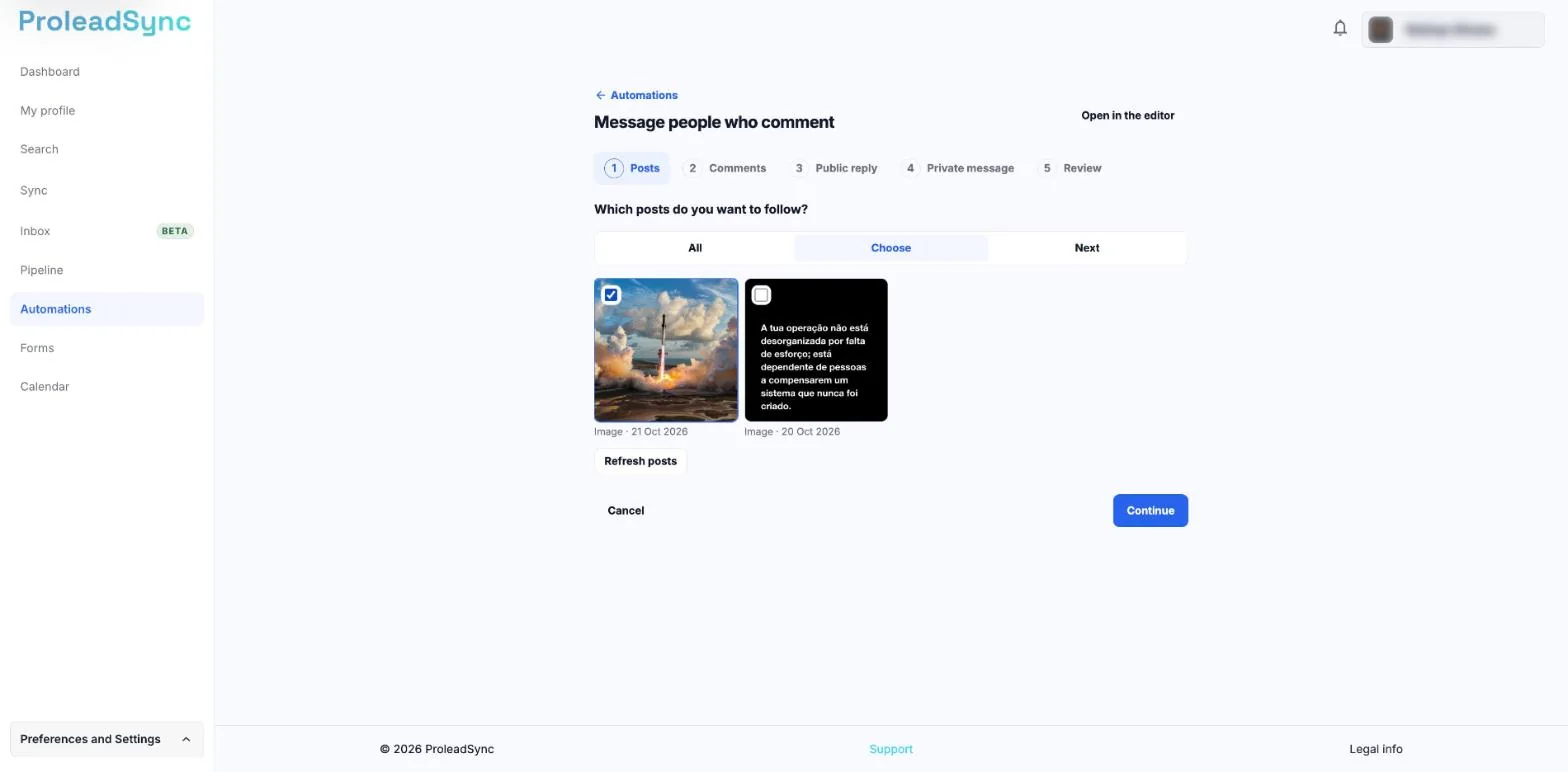Go to step 1 Posts

tap(632, 168)
